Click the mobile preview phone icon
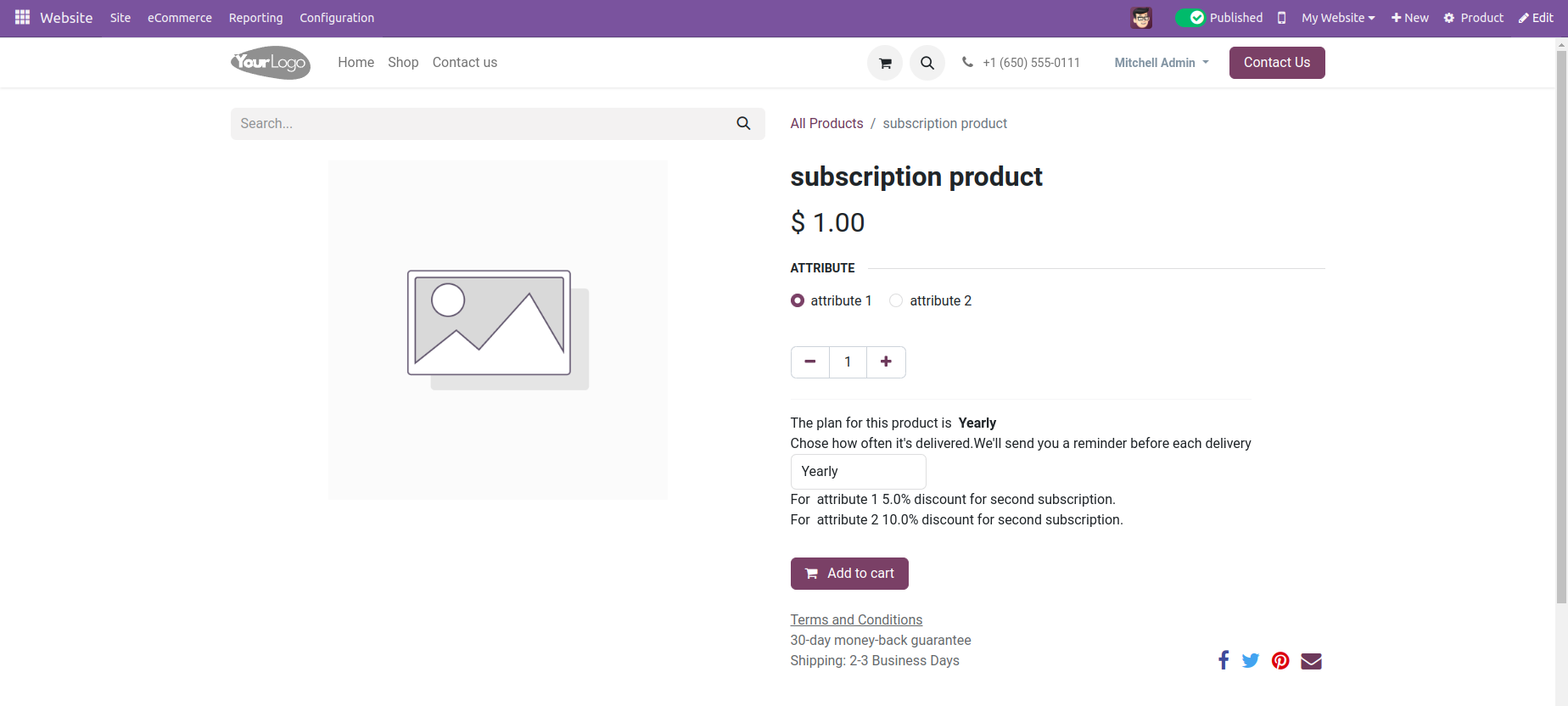This screenshot has width=1568, height=706. [x=1281, y=18]
